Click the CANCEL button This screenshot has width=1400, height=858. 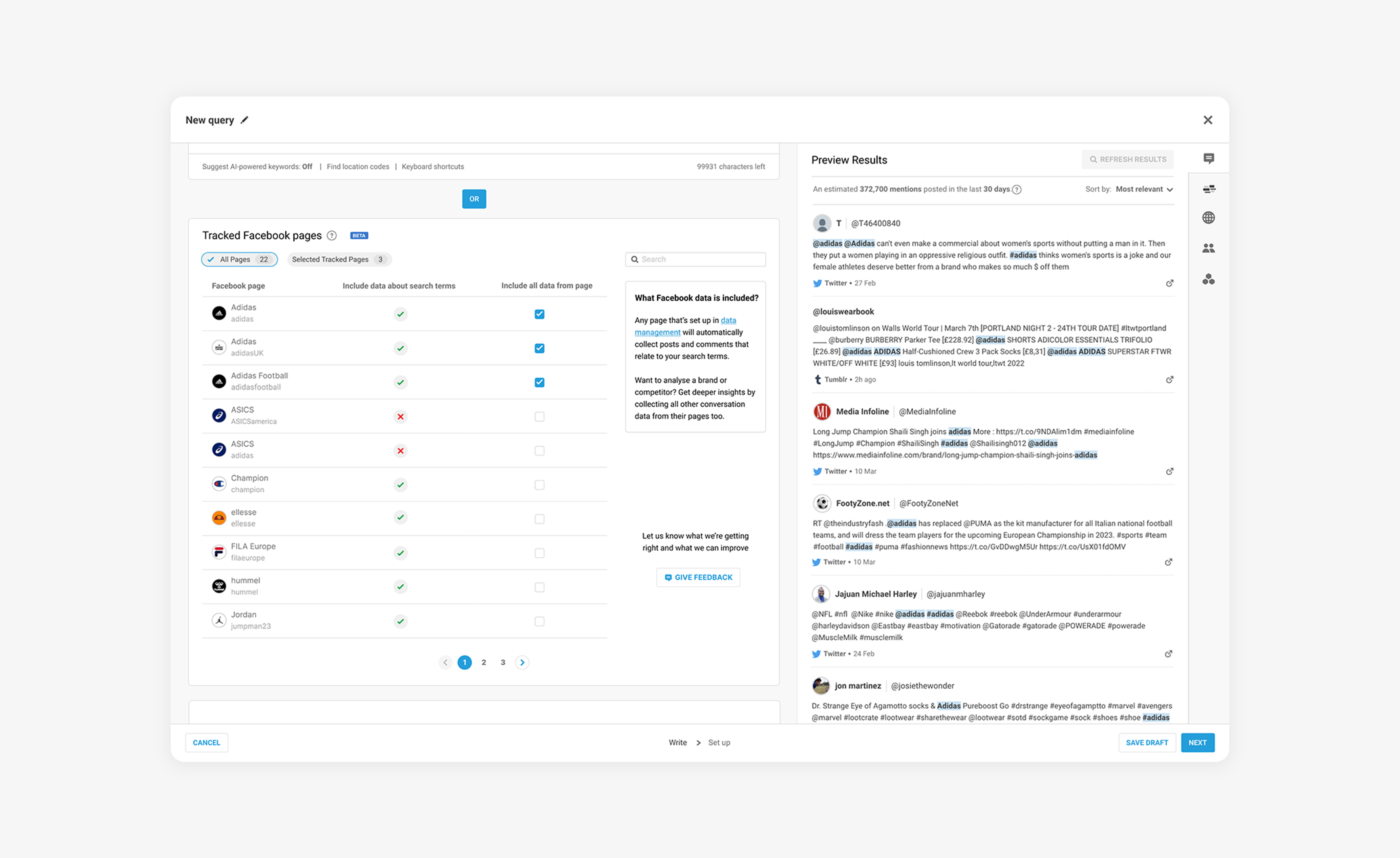click(x=206, y=742)
